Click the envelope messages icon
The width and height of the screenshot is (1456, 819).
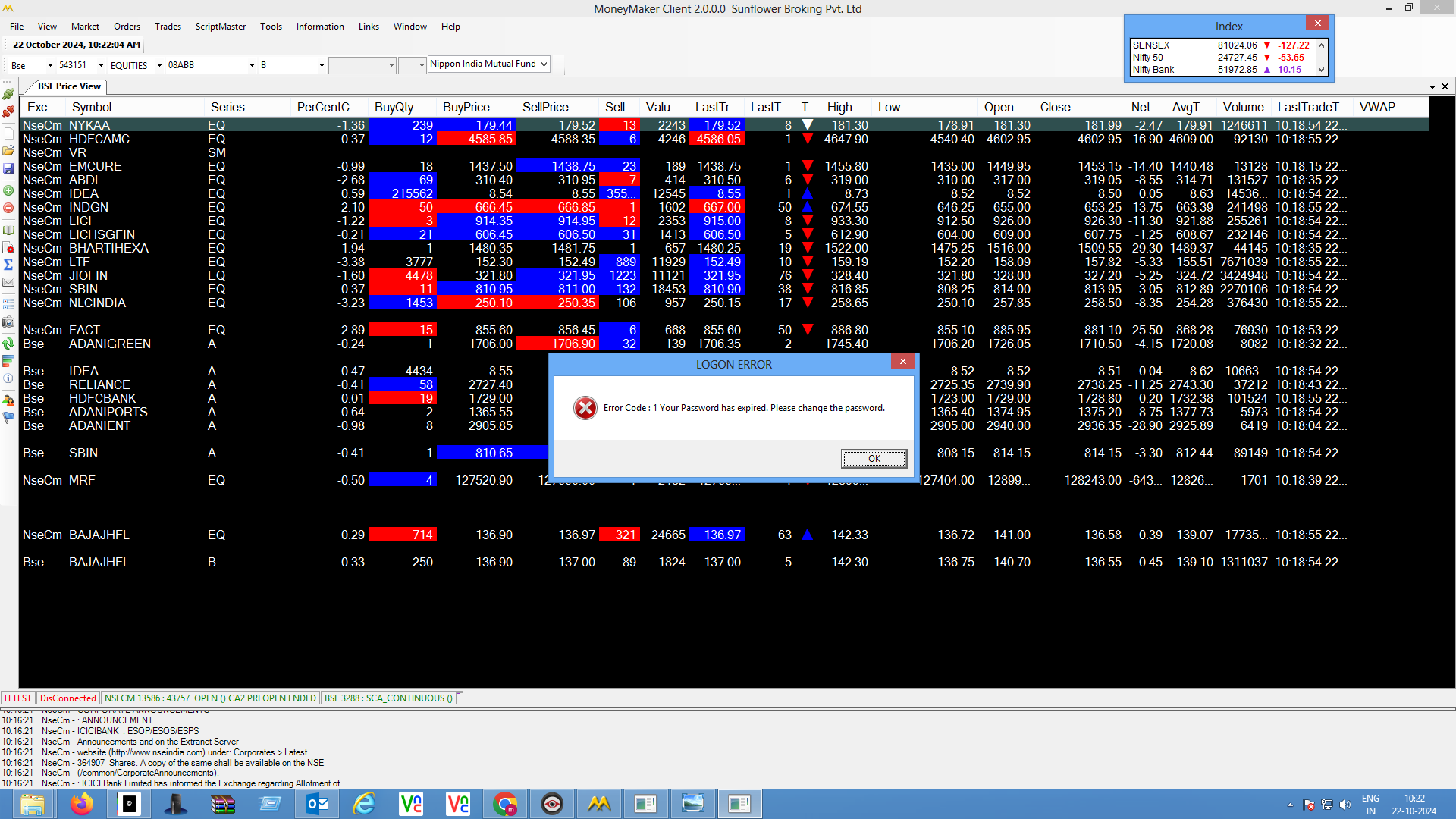8,282
